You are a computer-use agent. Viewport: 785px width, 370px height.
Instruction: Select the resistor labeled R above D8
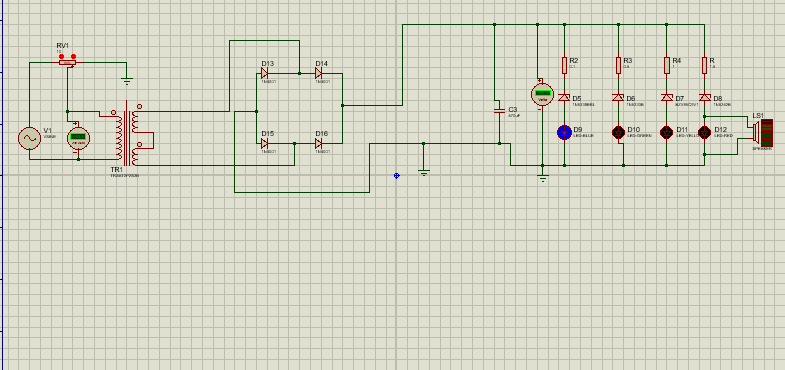tap(704, 65)
